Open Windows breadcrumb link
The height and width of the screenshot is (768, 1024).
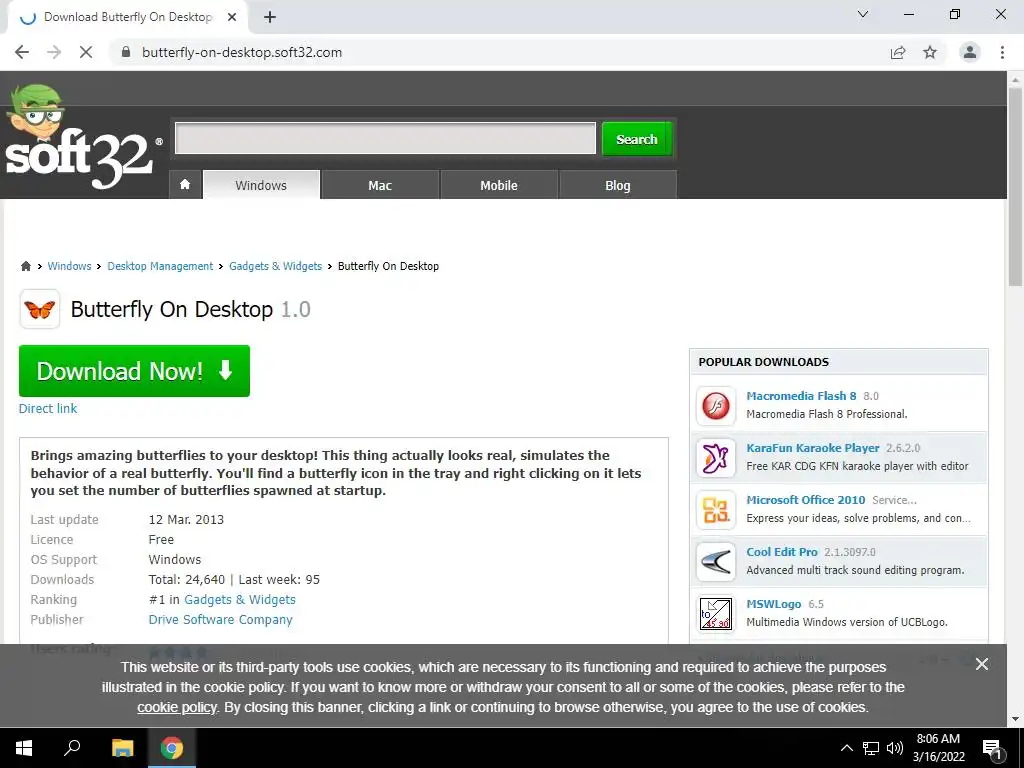[x=69, y=266]
